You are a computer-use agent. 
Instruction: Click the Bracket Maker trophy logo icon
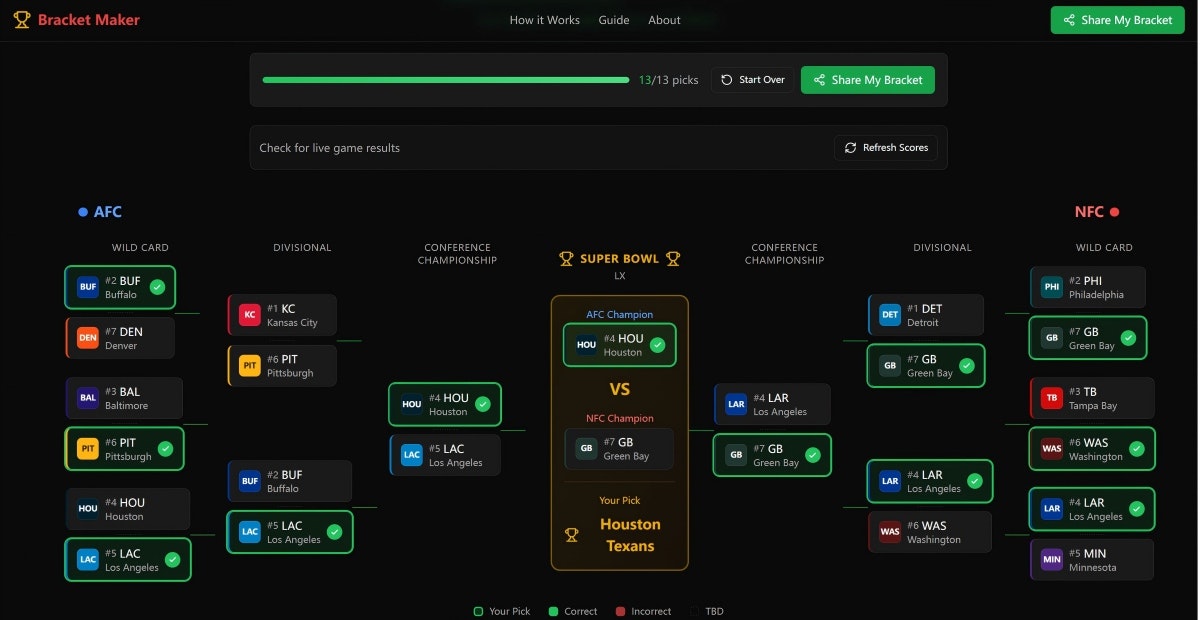click(21, 19)
